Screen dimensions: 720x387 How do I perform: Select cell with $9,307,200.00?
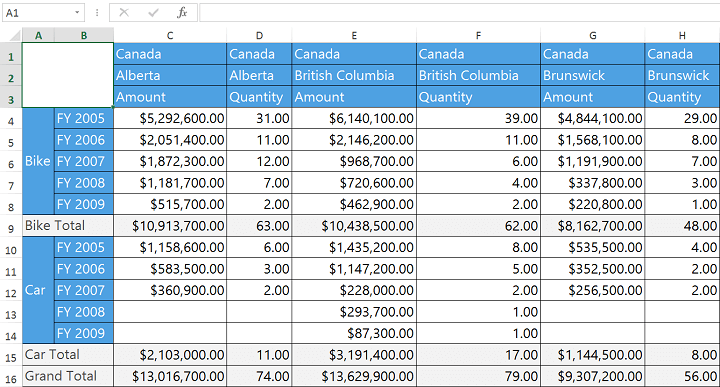[x=592, y=376]
